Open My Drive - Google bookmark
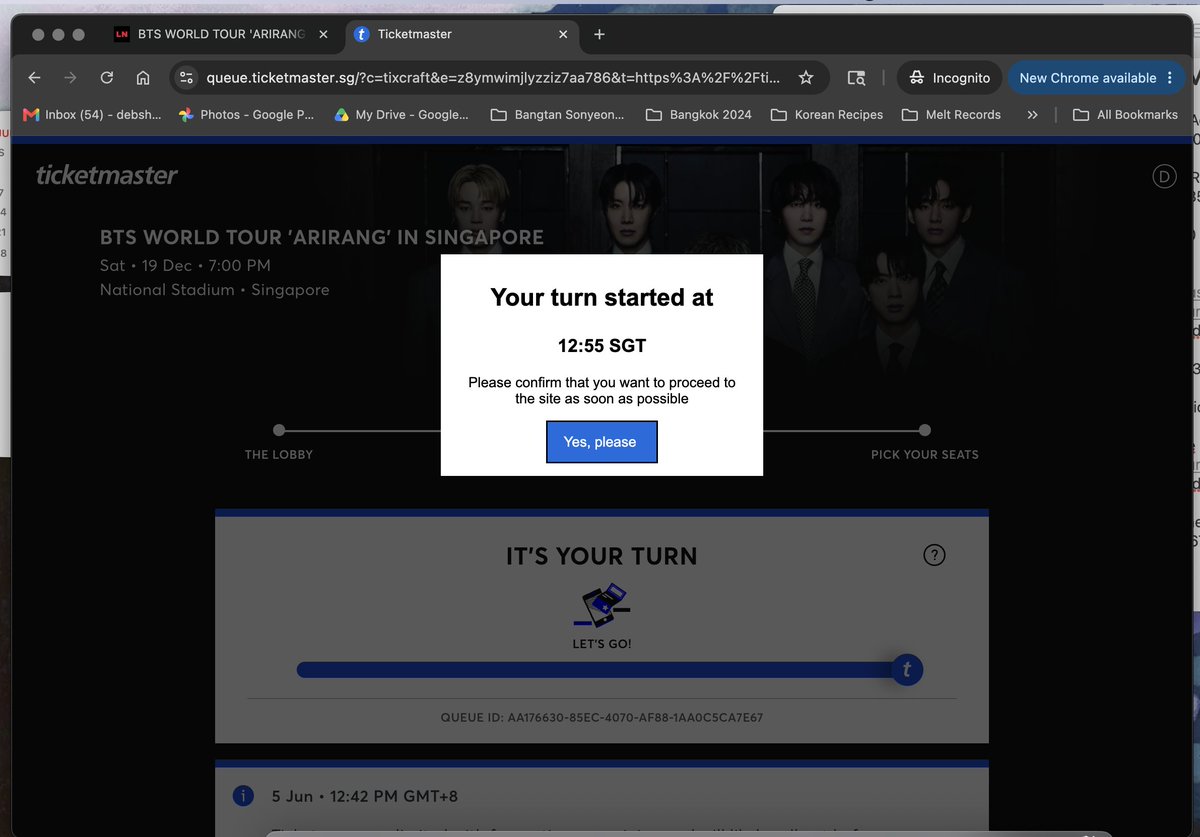This screenshot has height=837, width=1200. pos(401,115)
